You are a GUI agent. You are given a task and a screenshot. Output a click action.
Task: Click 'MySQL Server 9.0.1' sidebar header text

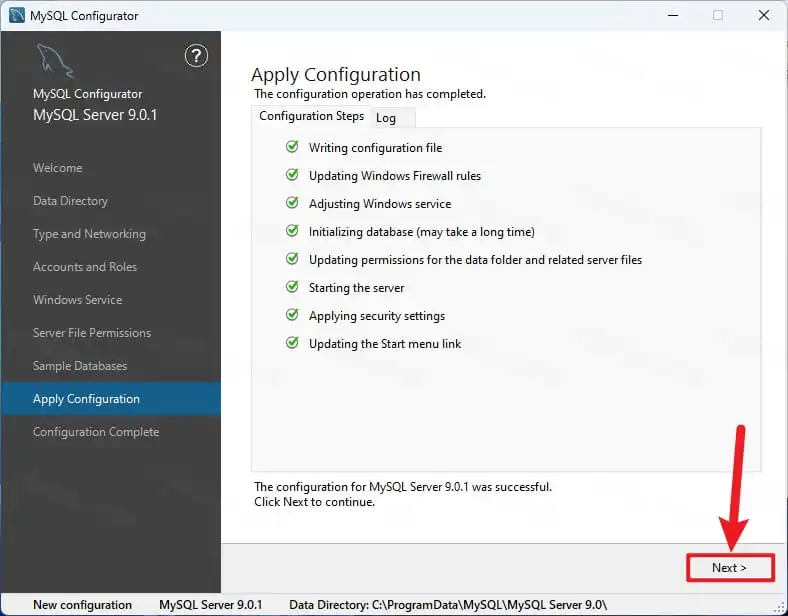coord(95,115)
